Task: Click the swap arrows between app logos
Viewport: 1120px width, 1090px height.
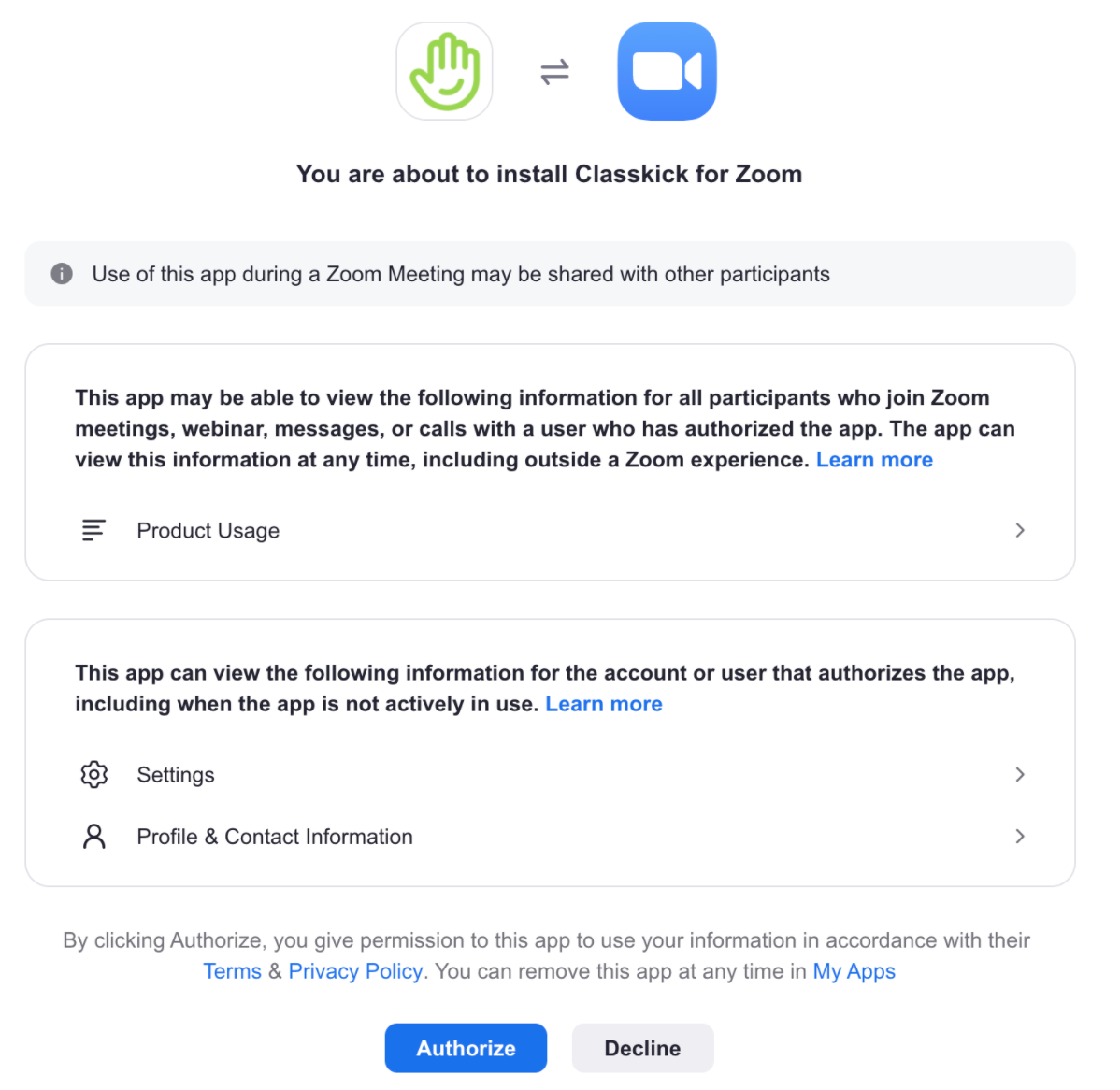Action: point(555,72)
